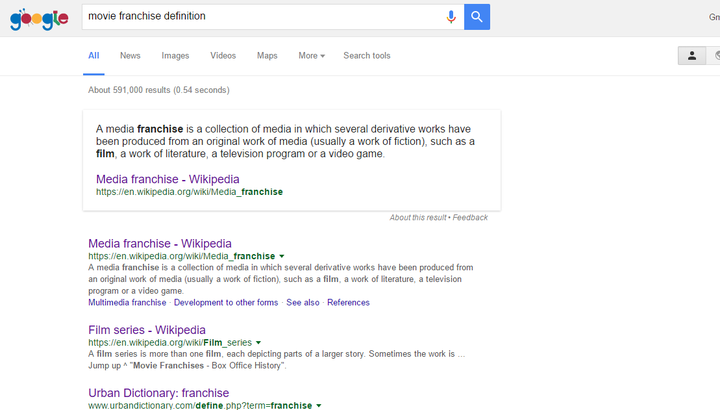The width and height of the screenshot is (720, 410).
Task: Click featured snippet definition paragraph
Action: tap(285, 141)
